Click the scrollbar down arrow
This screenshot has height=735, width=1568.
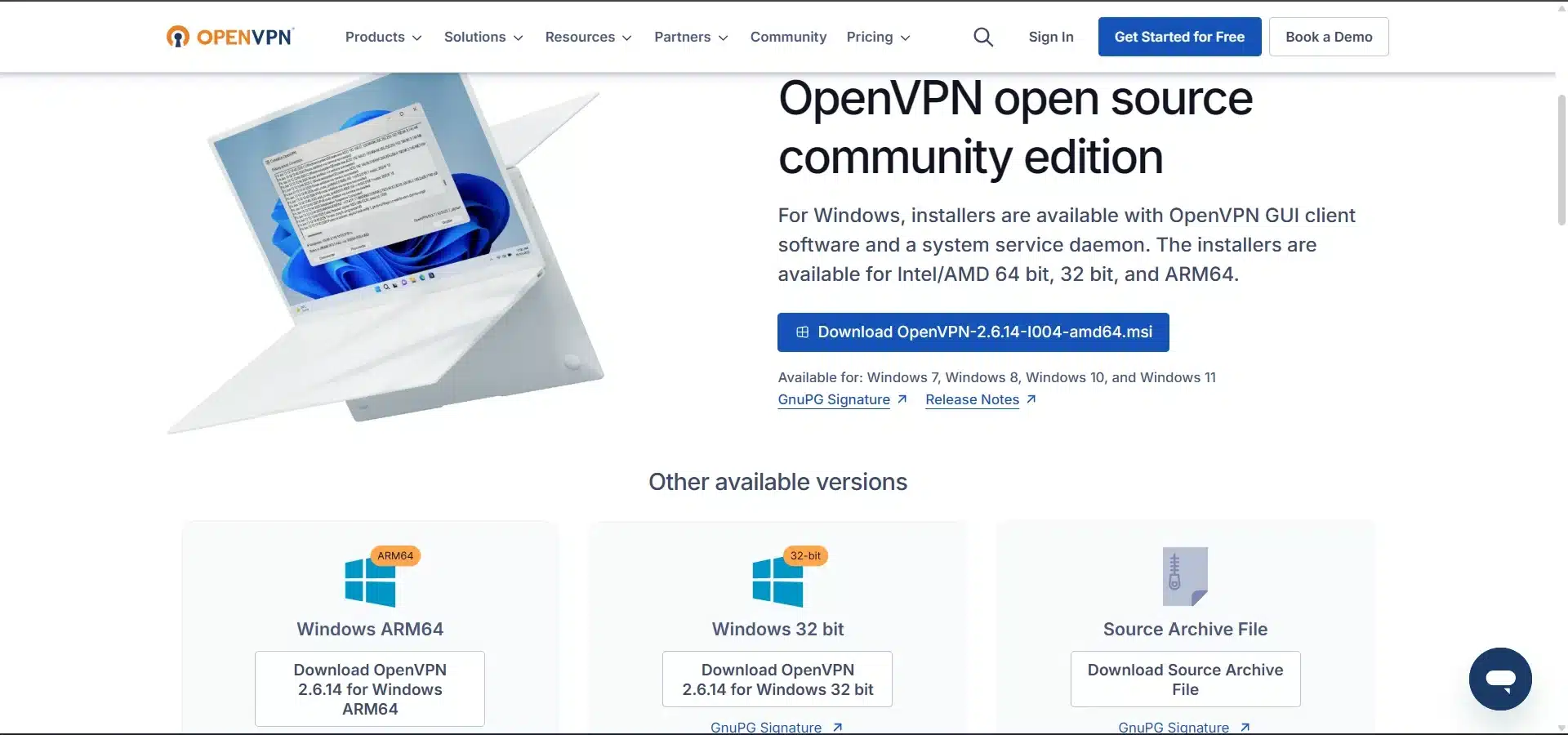click(x=1561, y=728)
